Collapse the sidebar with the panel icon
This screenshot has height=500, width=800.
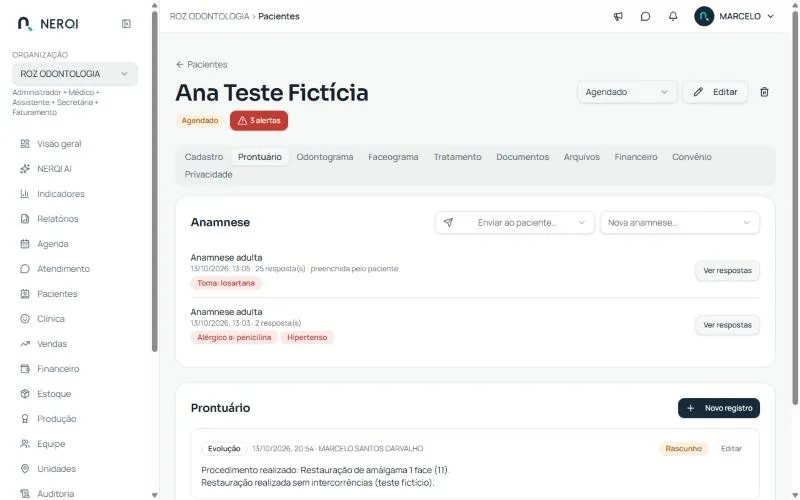click(x=127, y=23)
